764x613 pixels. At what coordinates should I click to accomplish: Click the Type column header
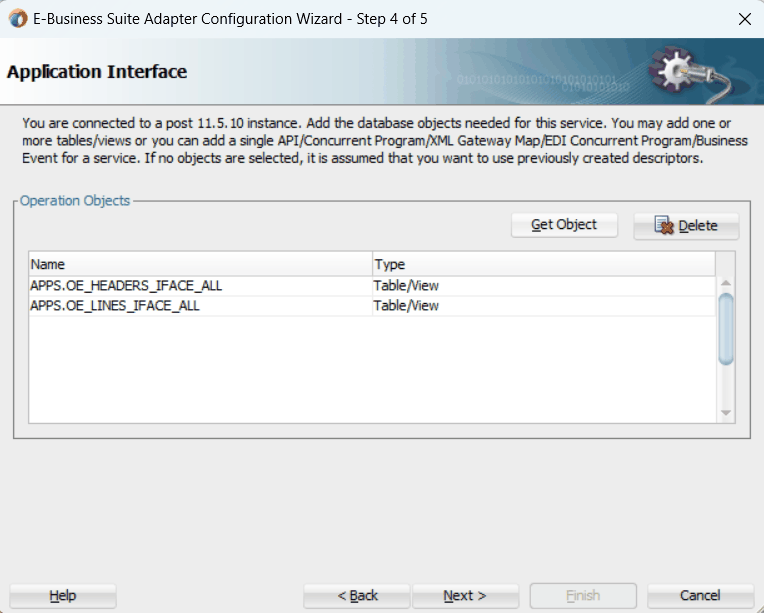[544, 264]
